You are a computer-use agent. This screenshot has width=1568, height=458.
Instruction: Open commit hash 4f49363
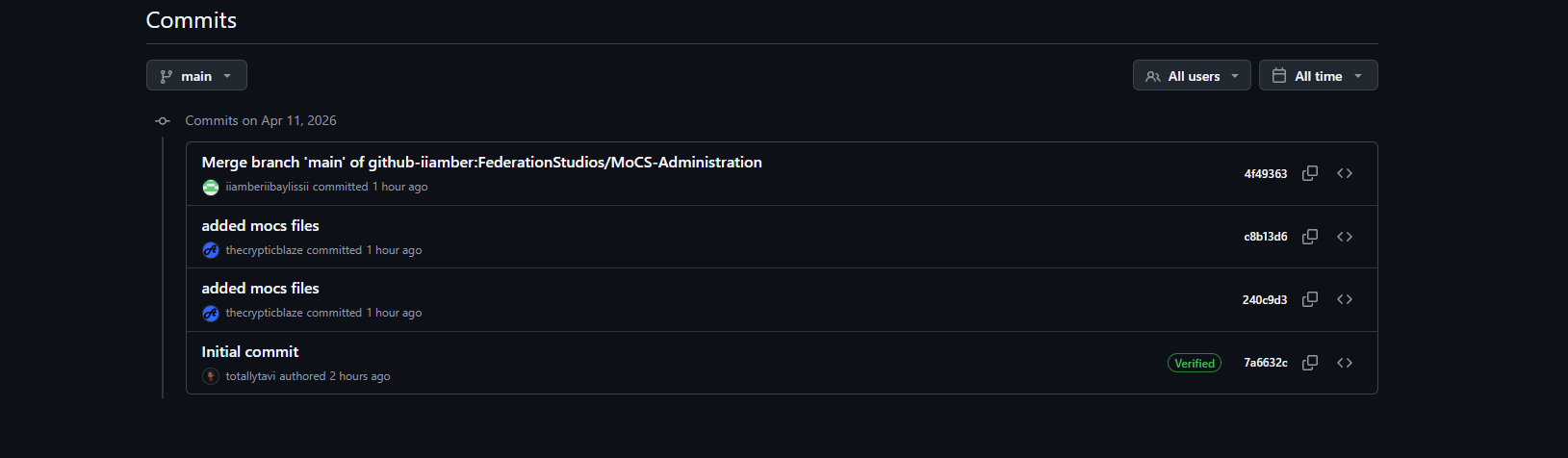click(1265, 174)
